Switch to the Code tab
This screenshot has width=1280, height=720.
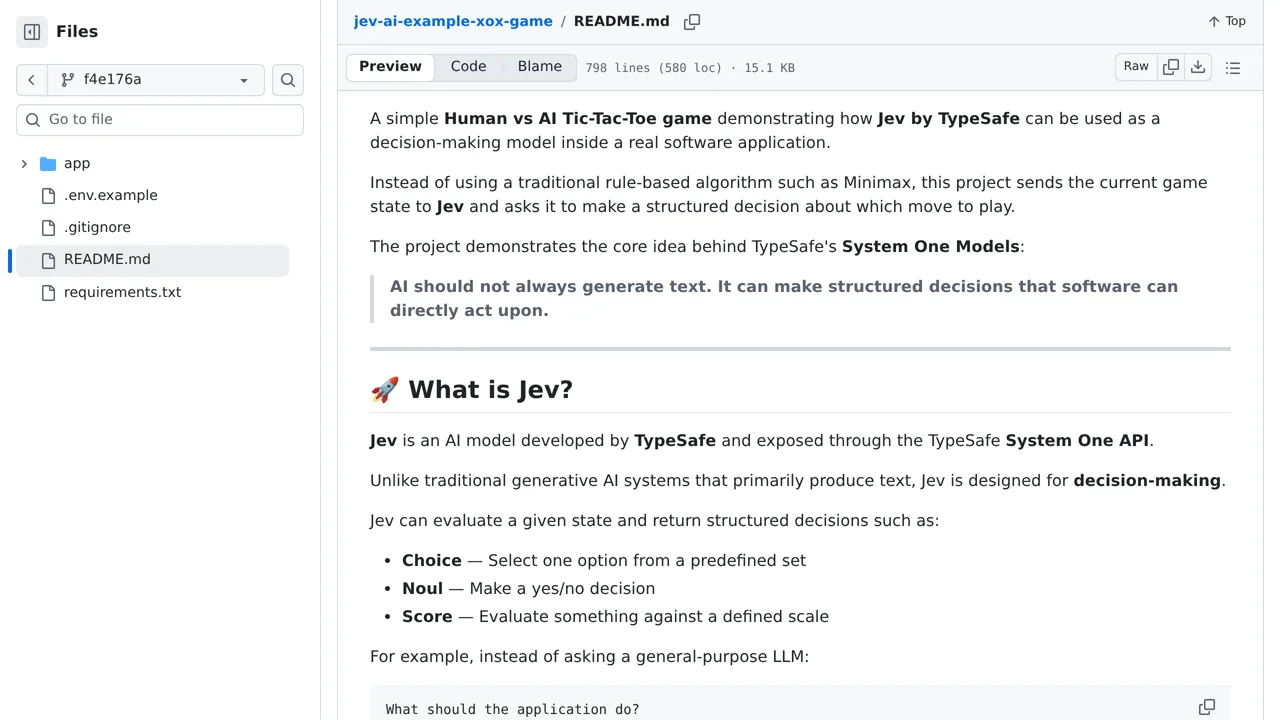468,67
